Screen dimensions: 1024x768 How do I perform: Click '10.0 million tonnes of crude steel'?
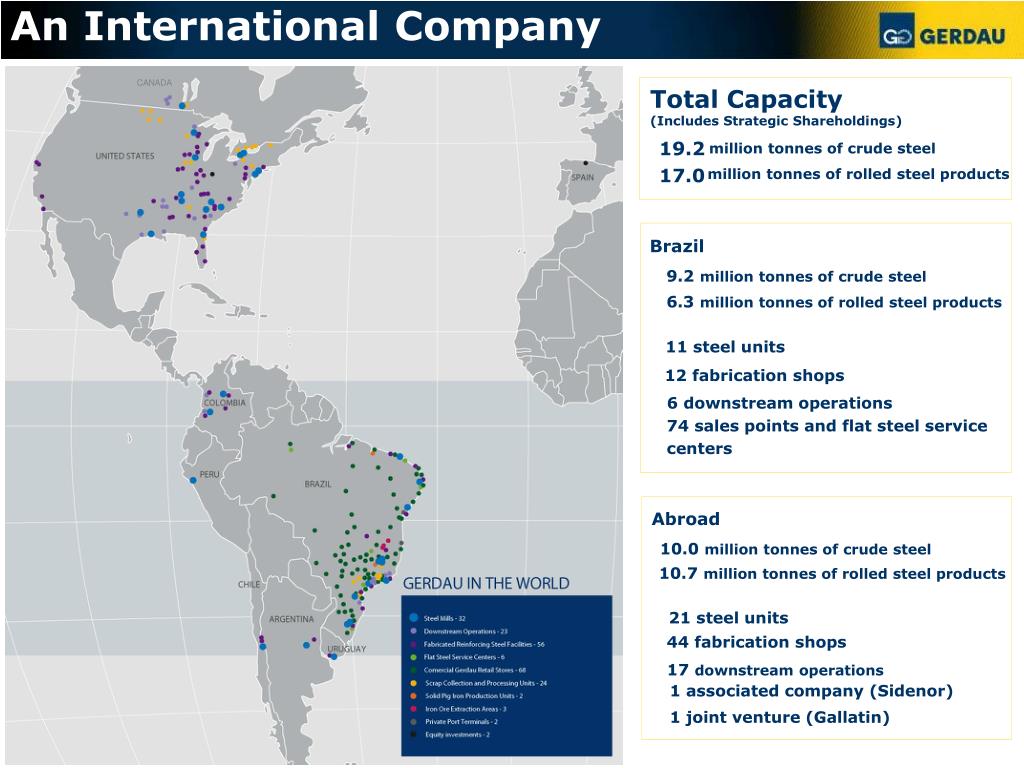(795, 549)
